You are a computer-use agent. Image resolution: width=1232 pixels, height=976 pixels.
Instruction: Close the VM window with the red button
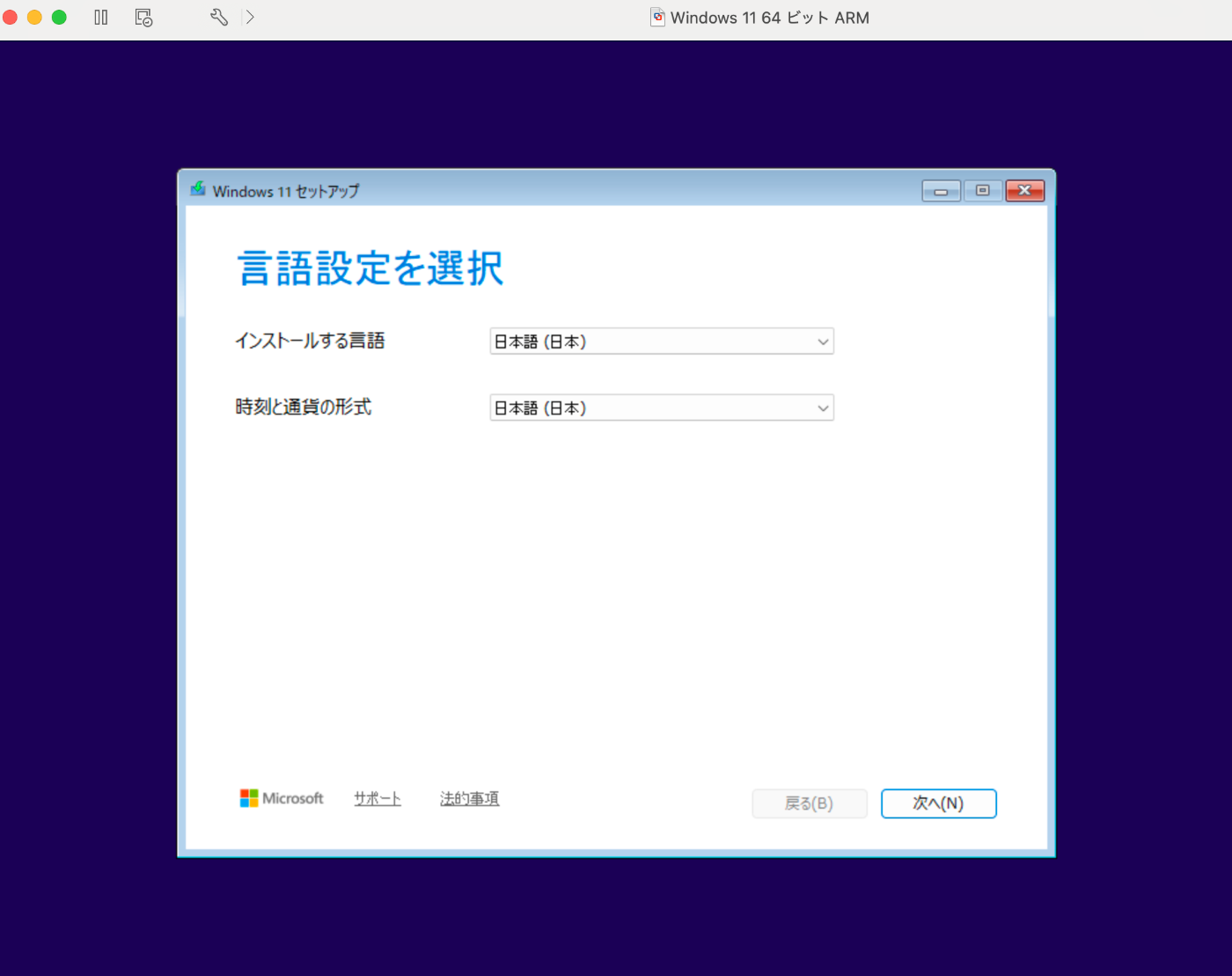(x=11, y=18)
